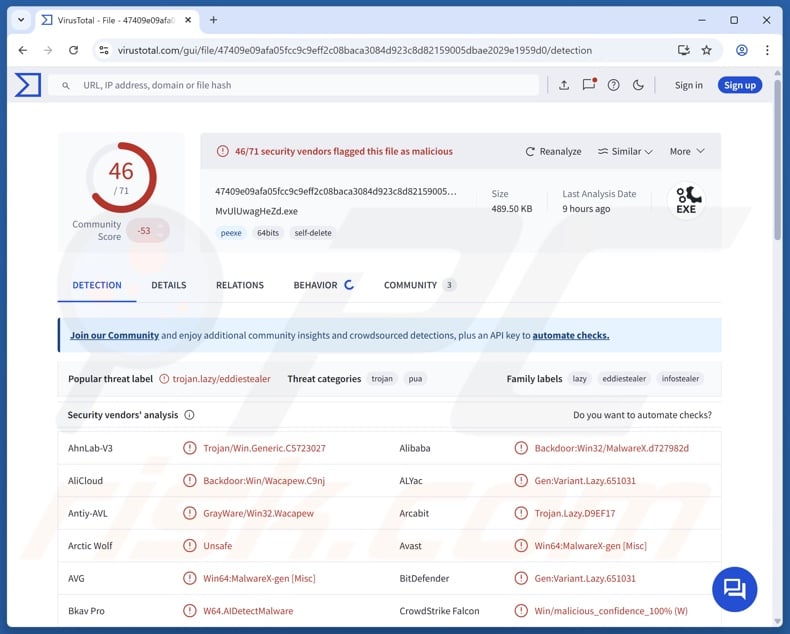The height and width of the screenshot is (634, 790).
Task: Click the upload file icon
Action: (564, 85)
